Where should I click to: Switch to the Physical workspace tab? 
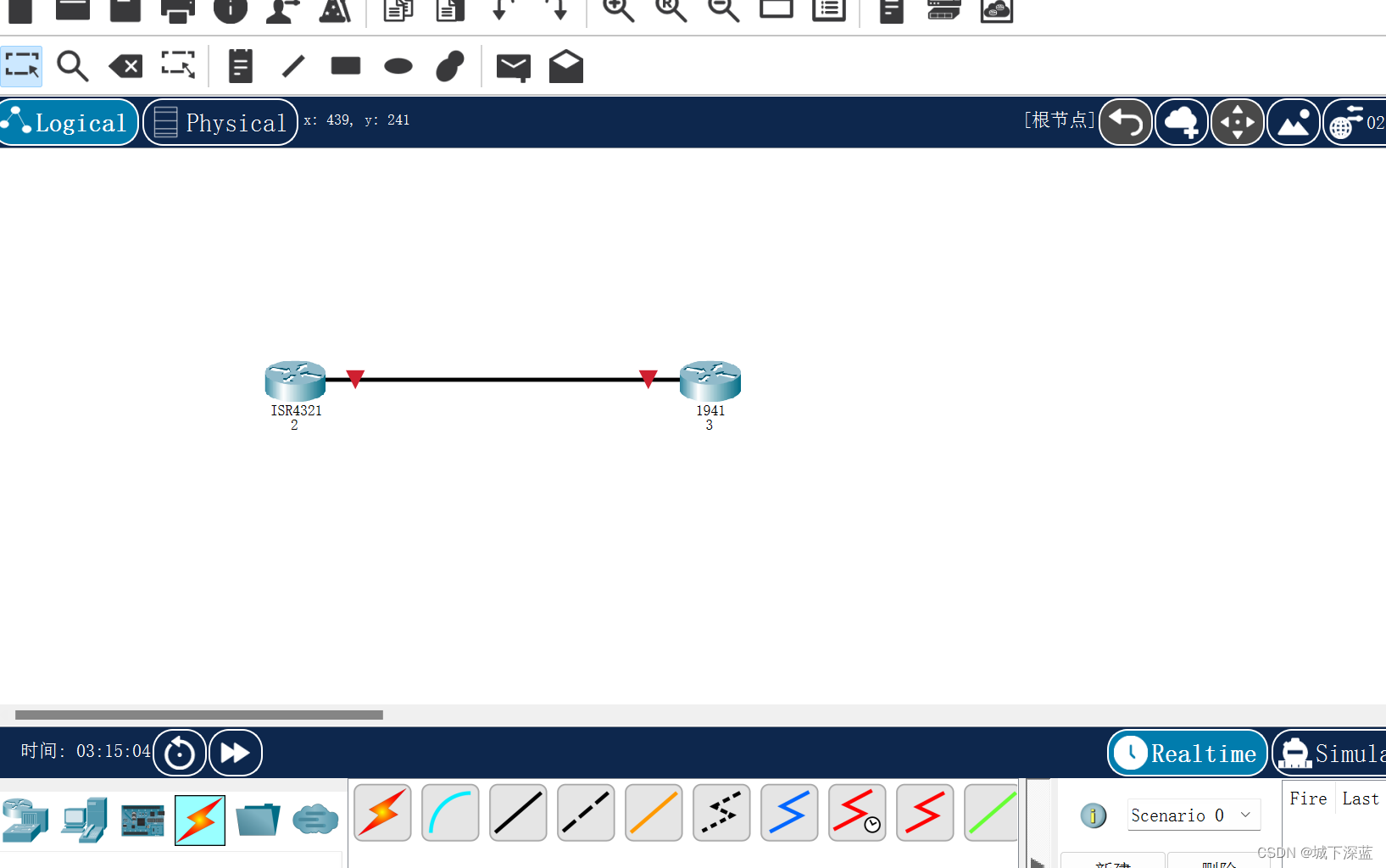click(220, 122)
